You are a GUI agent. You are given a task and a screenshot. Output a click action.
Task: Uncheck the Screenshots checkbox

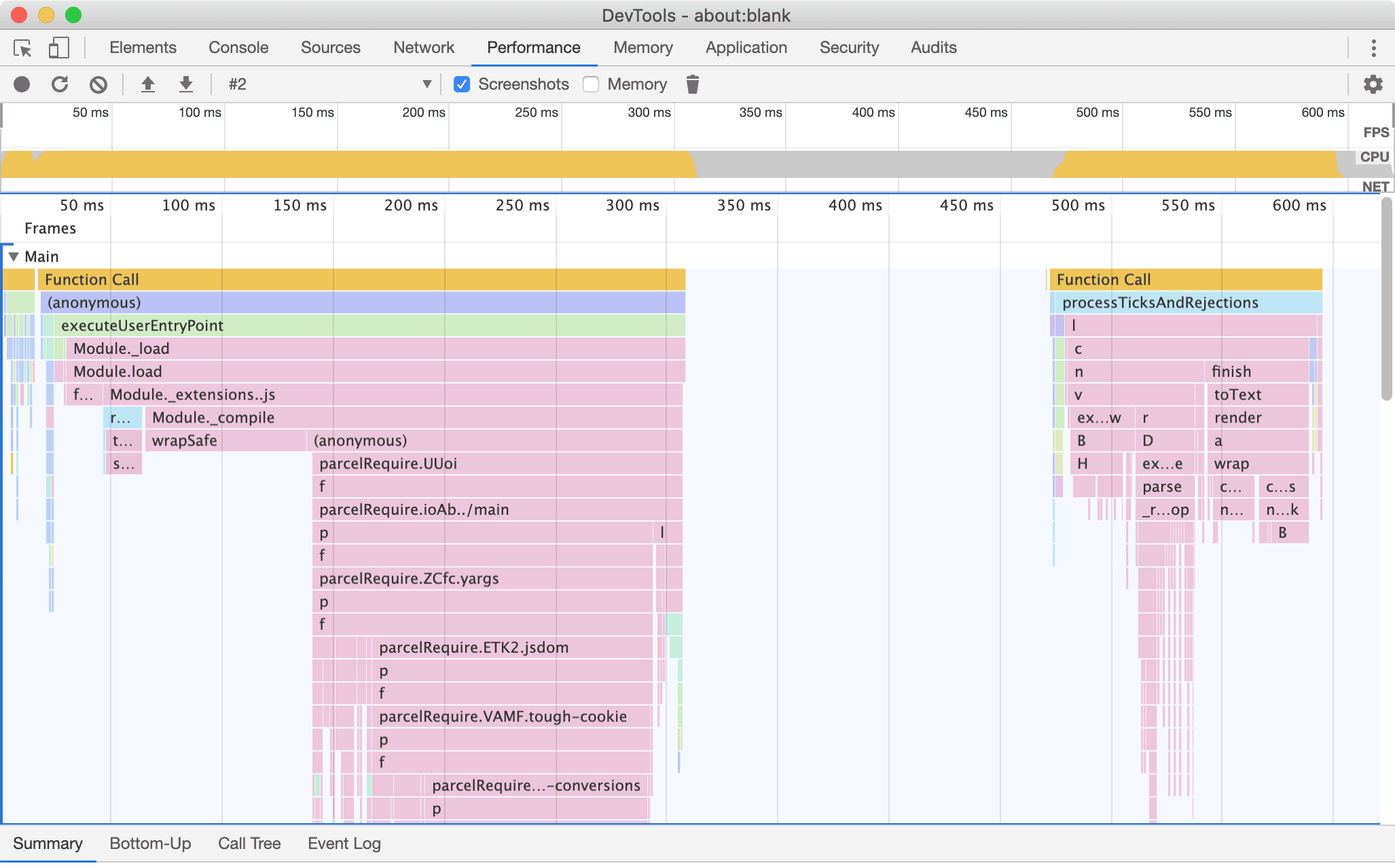point(462,84)
